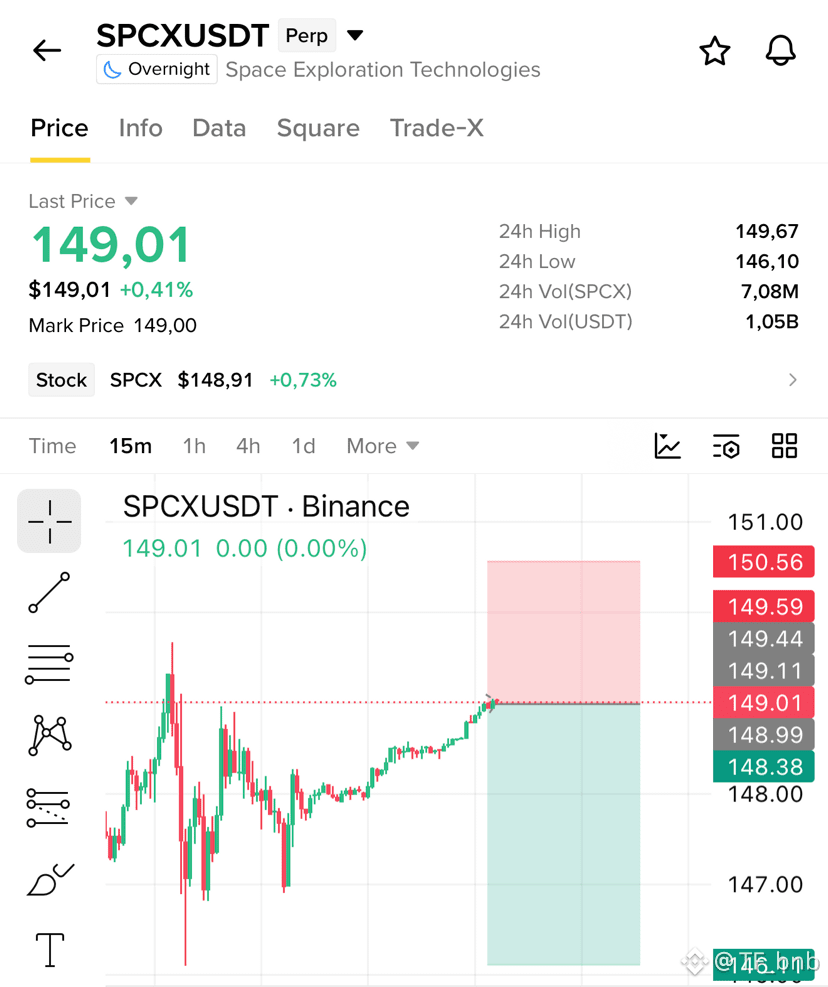Select the brush drawing tool
This screenshot has height=987, width=828.
(x=50, y=879)
